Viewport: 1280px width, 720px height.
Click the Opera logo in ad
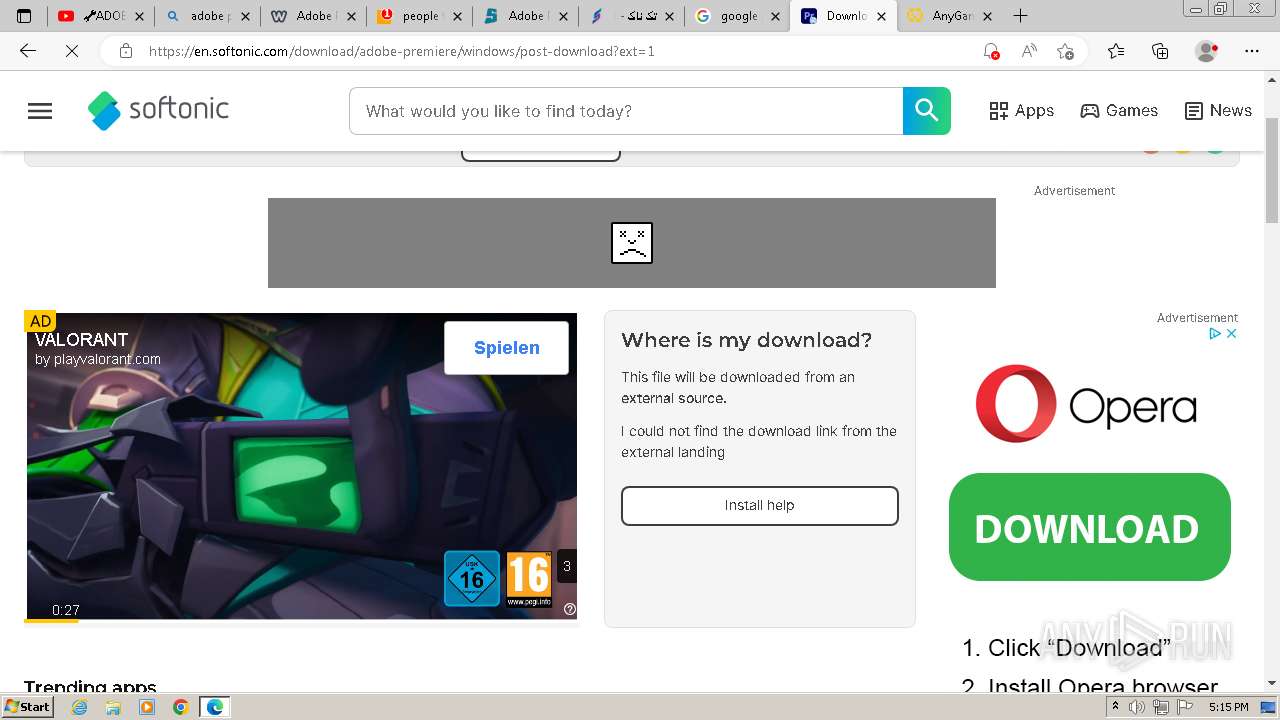point(1086,404)
